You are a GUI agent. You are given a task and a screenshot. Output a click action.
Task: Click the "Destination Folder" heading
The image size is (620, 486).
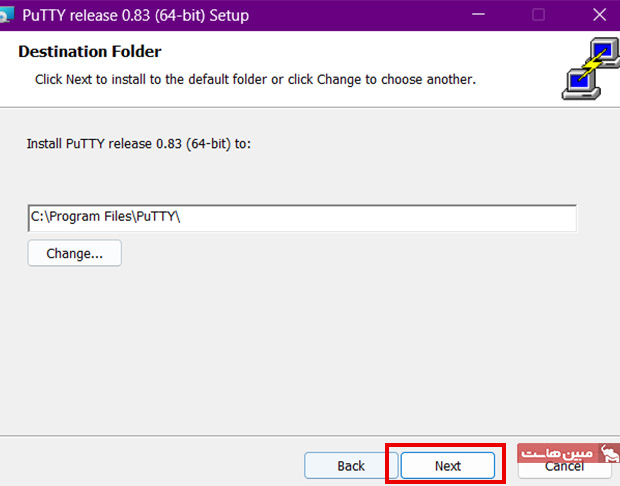point(90,52)
